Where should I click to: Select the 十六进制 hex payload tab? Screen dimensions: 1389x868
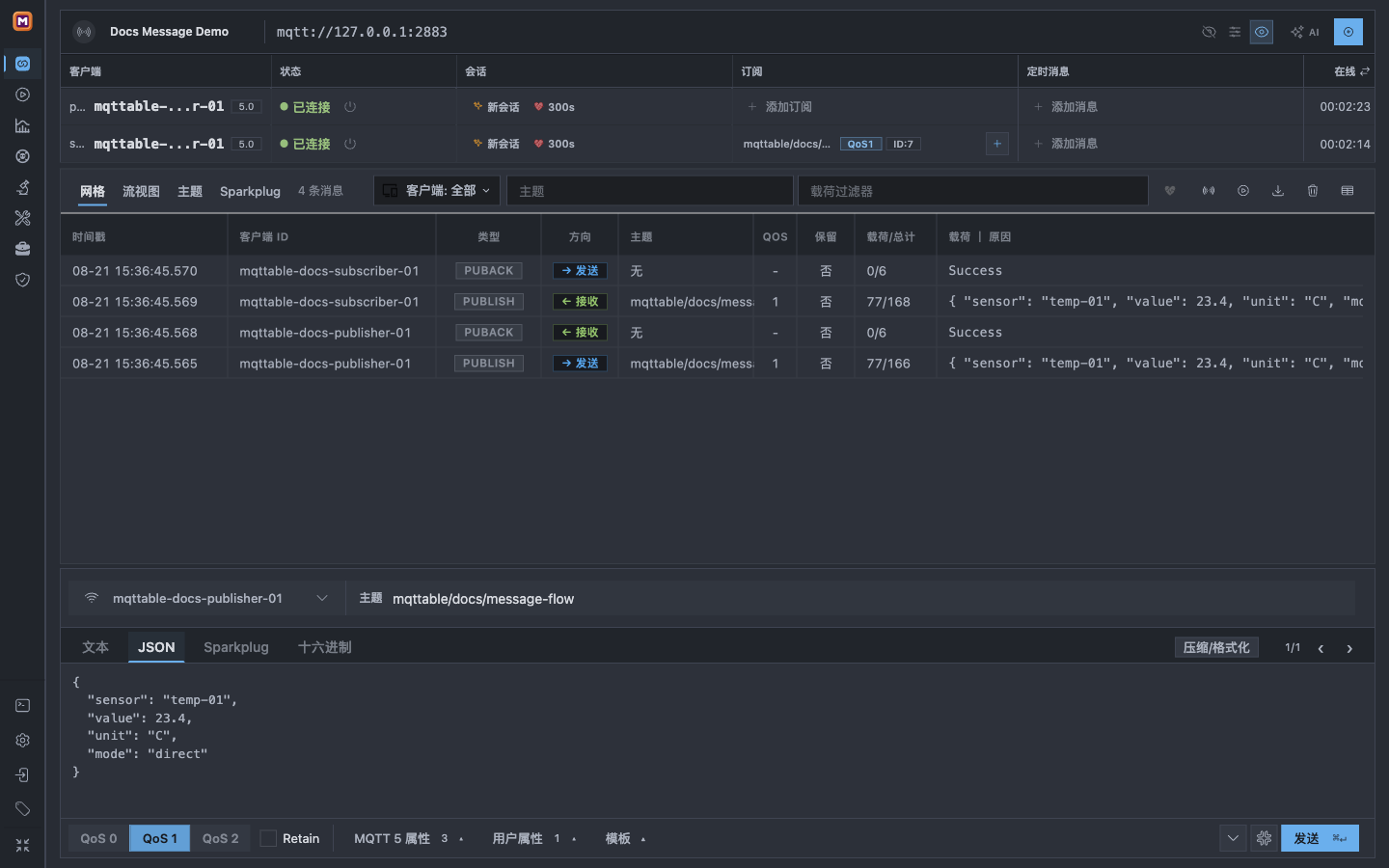(325, 647)
